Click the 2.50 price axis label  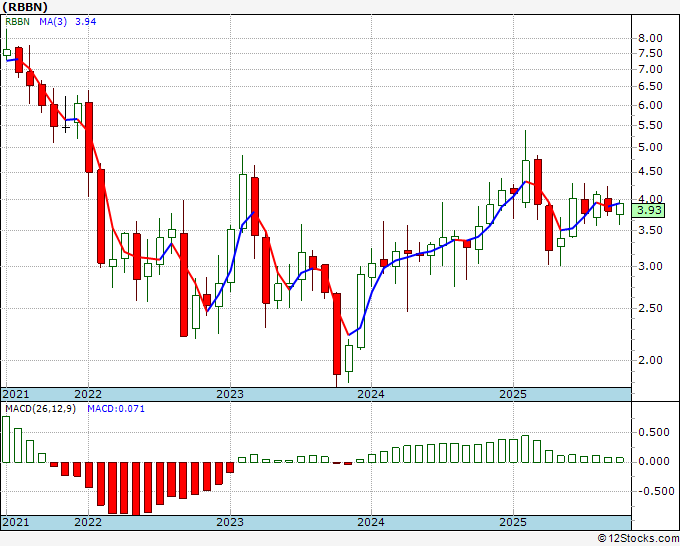650,308
